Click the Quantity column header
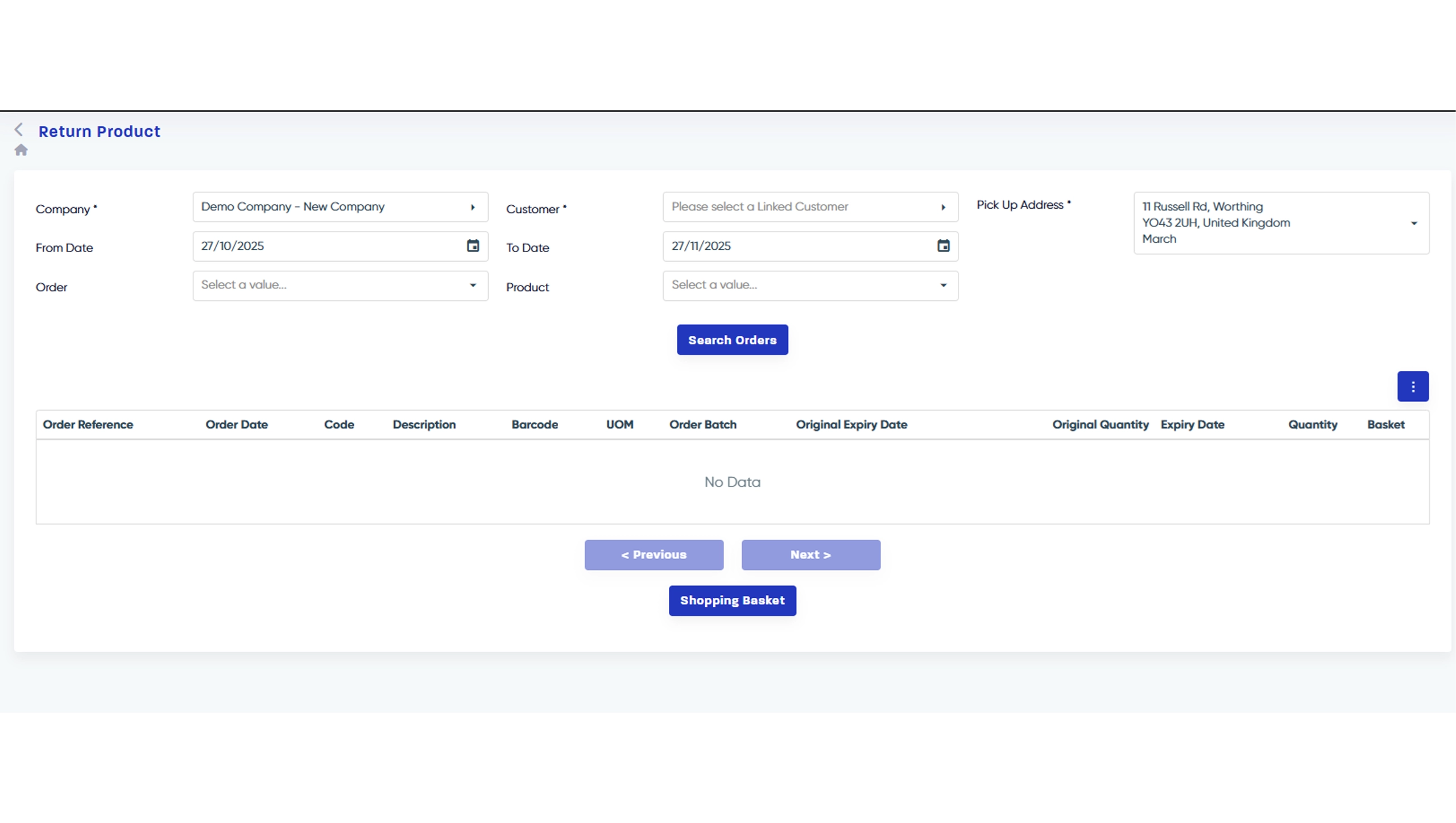1456x823 pixels. pos(1312,424)
